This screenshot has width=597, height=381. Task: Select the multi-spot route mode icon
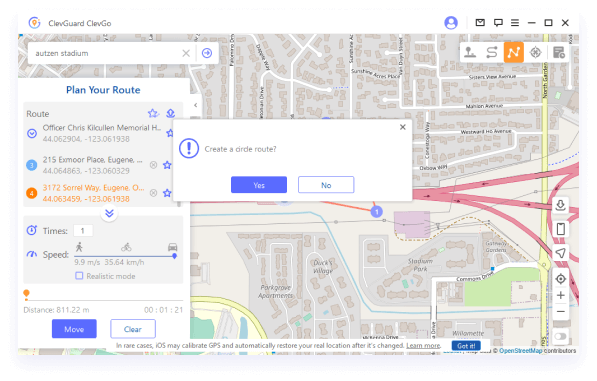(513, 52)
